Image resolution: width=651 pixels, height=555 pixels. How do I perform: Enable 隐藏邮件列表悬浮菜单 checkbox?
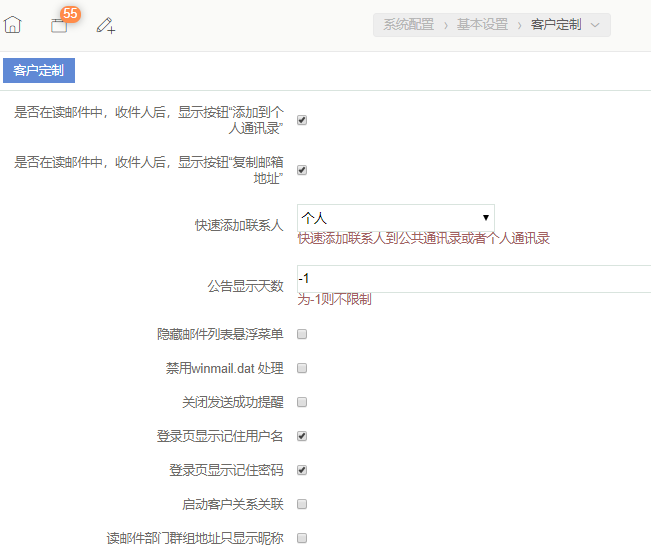pos(302,334)
